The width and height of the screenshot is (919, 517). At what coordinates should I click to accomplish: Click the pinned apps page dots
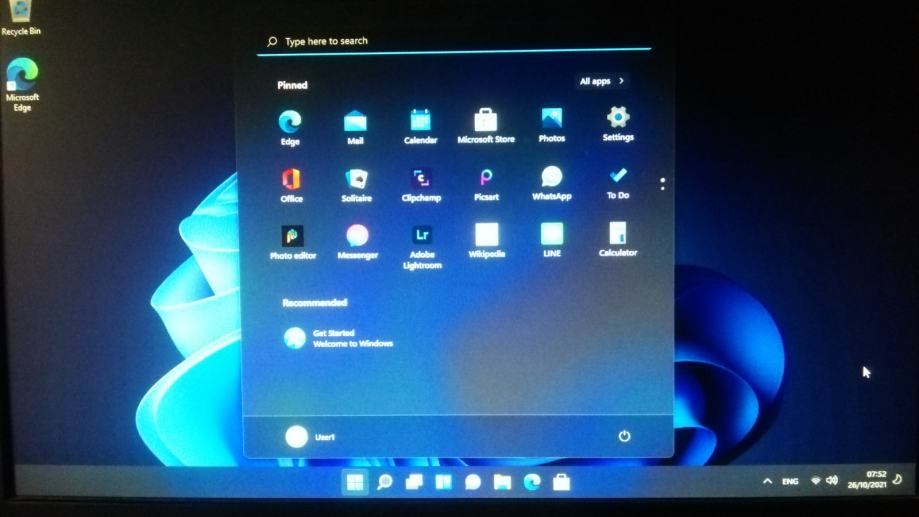coord(662,184)
